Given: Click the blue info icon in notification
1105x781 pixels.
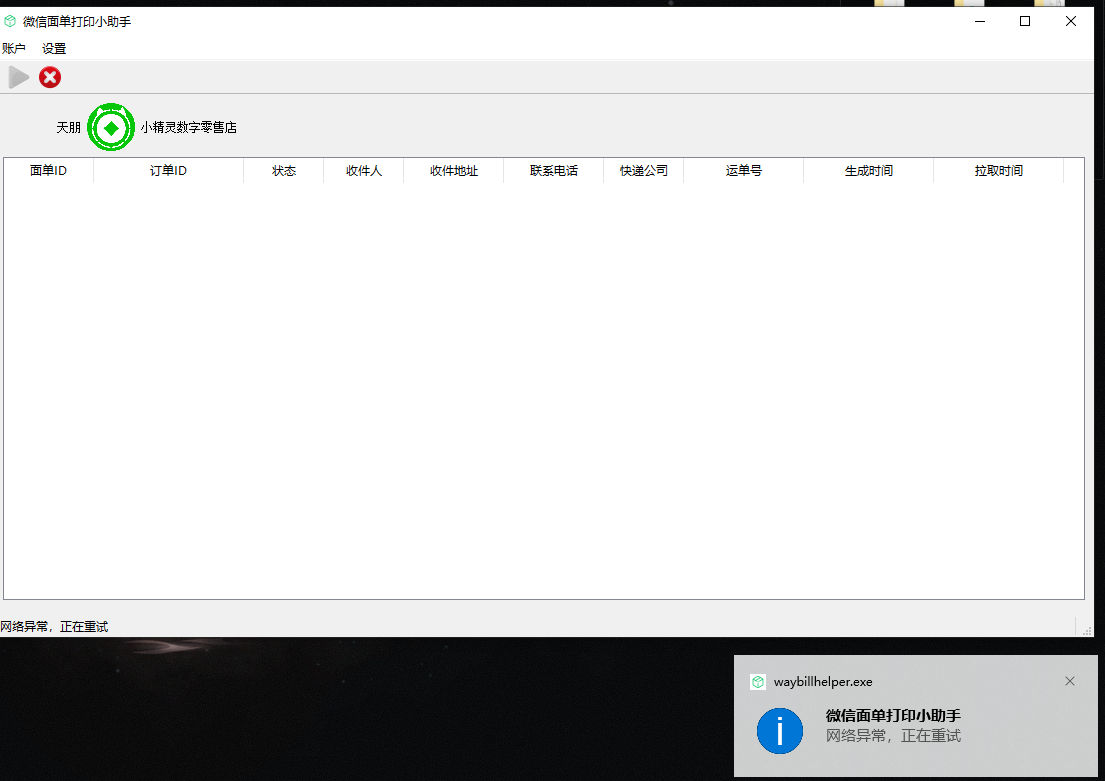Looking at the screenshot, I should 779,731.
